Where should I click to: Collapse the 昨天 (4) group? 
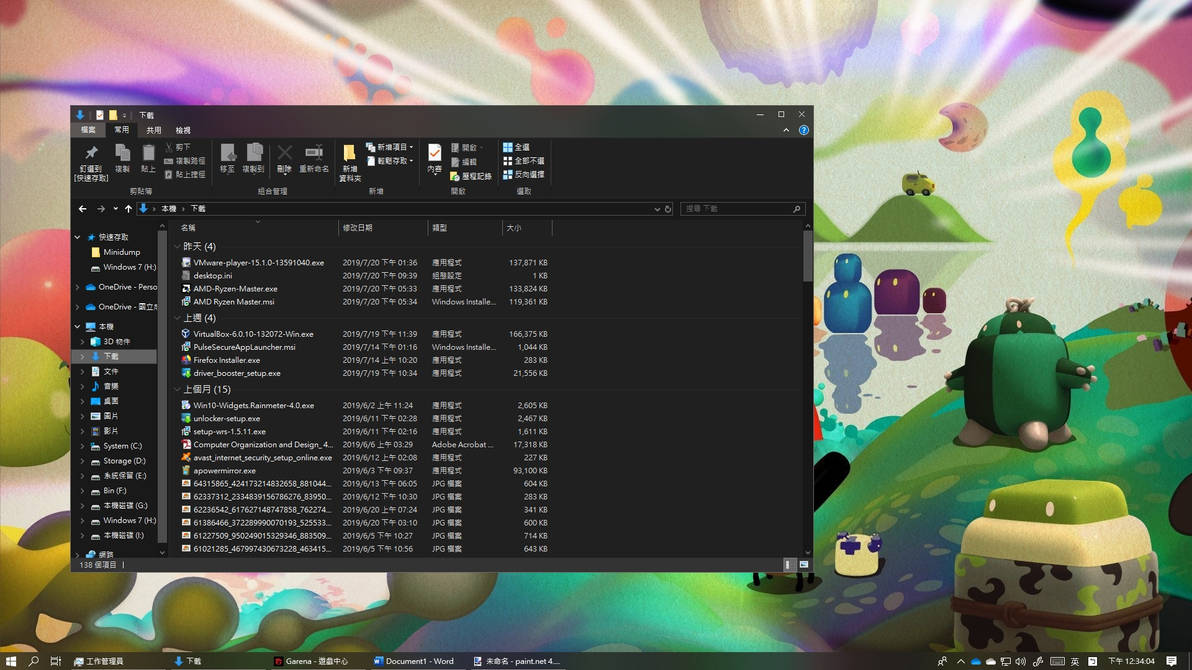[178, 246]
